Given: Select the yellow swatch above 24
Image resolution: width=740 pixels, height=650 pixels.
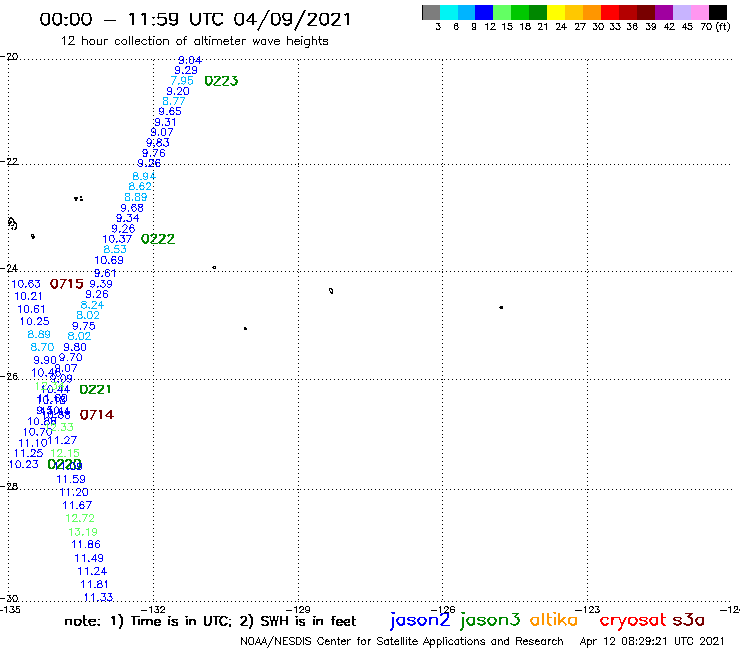Looking at the screenshot, I should (x=556, y=12).
